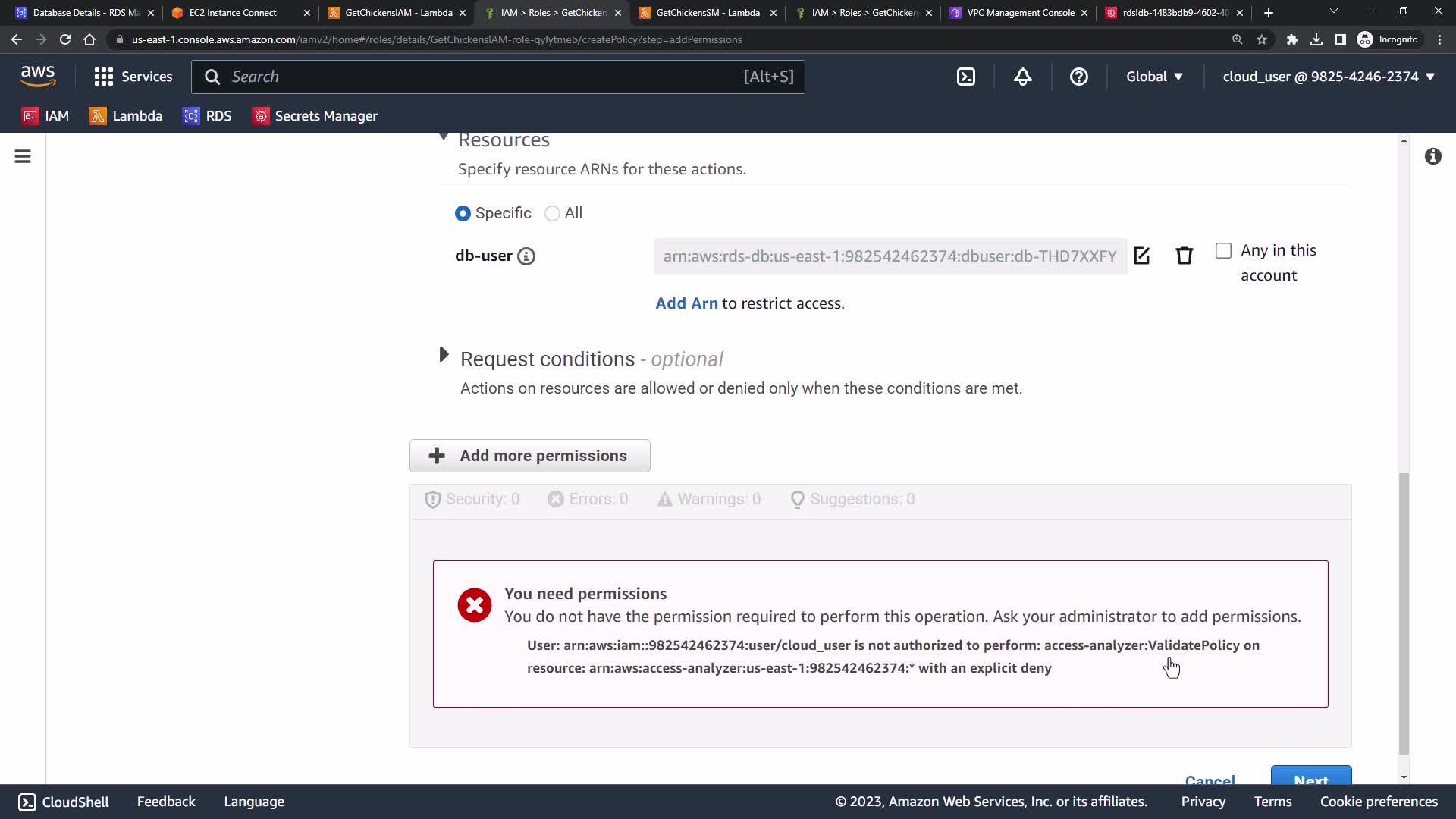Select the Specific resources radio button
This screenshot has height=819, width=1456.
[x=463, y=214]
